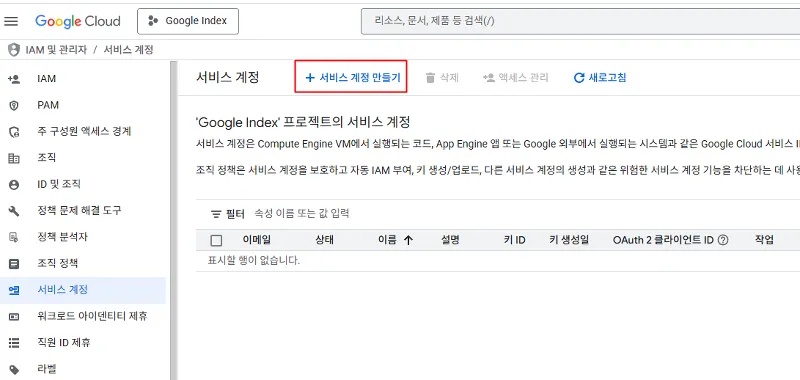Click the 삭제 trash button
The image size is (800, 380).
pyautogui.click(x=442, y=78)
